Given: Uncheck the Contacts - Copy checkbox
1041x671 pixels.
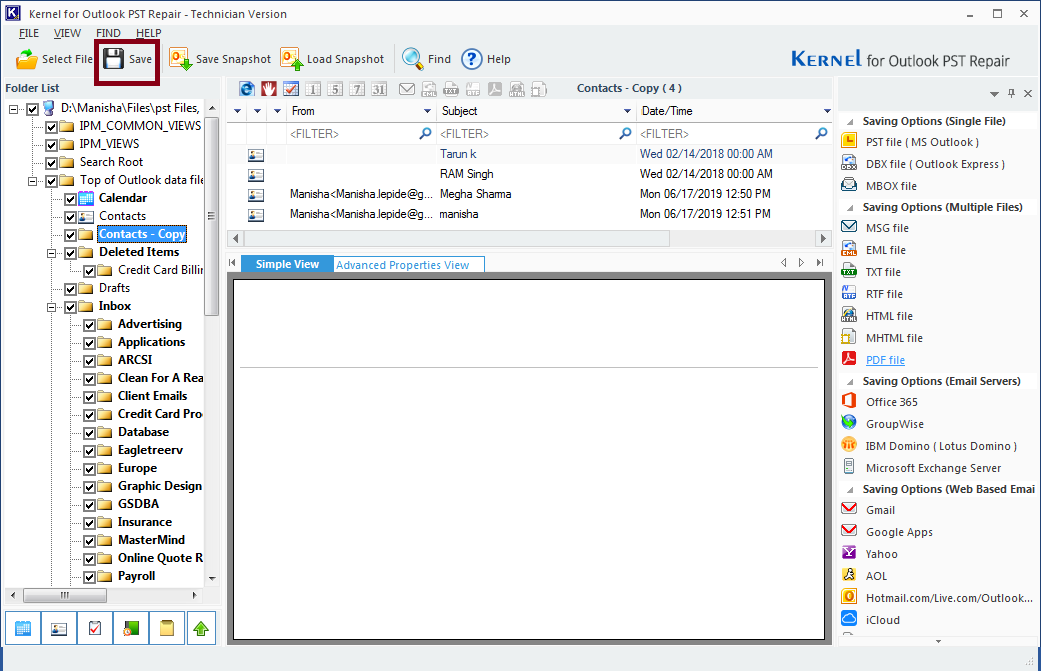Looking at the screenshot, I should point(70,234).
